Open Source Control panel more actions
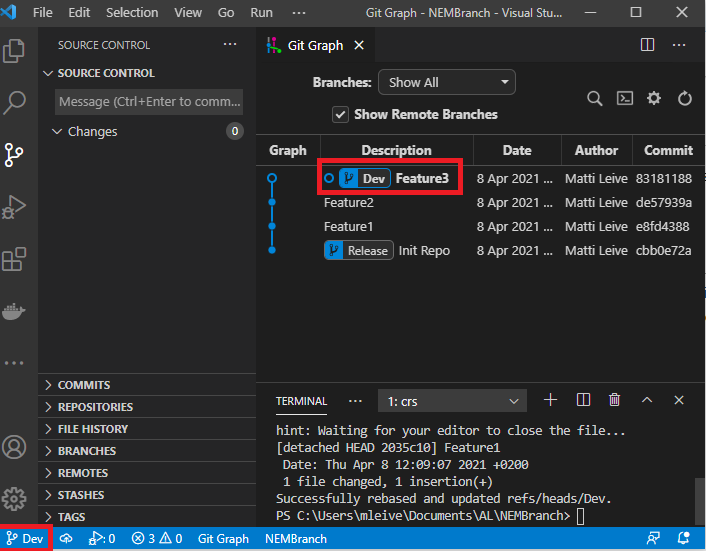The image size is (708, 551). tap(230, 44)
